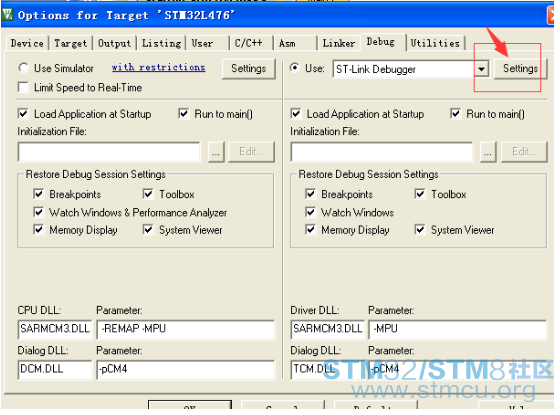This screenshot has width=560, height=415.
Task: Toggle Limit Speed to Real-Time checkbox
Action: click(x=23, y=87)
